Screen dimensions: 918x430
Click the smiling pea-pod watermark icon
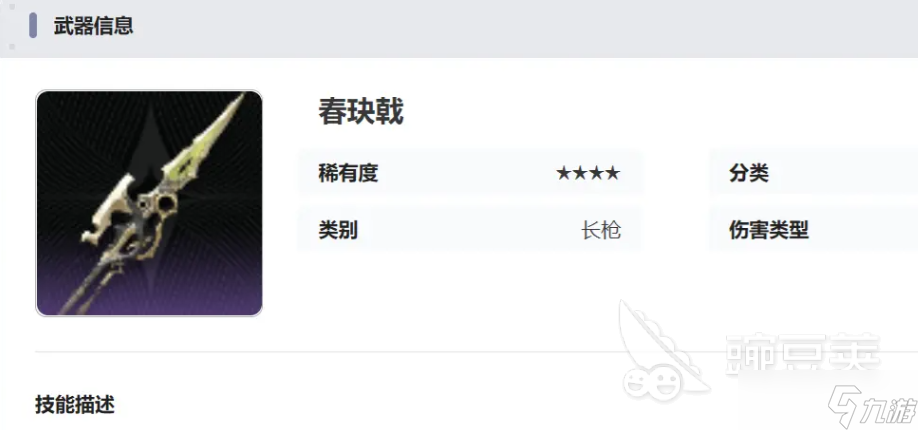(662, 351)
